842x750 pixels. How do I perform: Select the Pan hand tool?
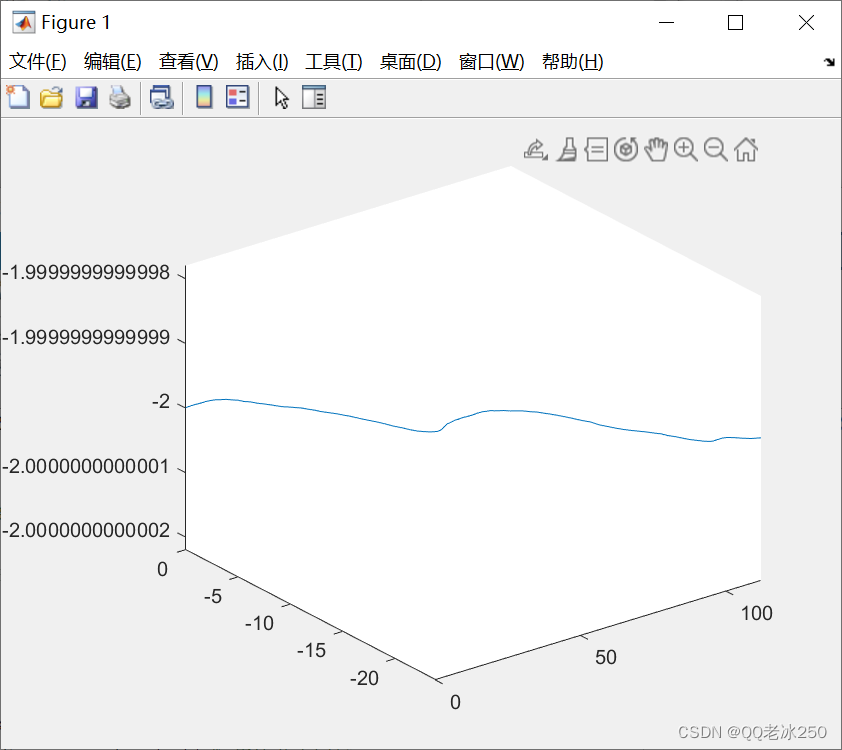click(656, 150)
